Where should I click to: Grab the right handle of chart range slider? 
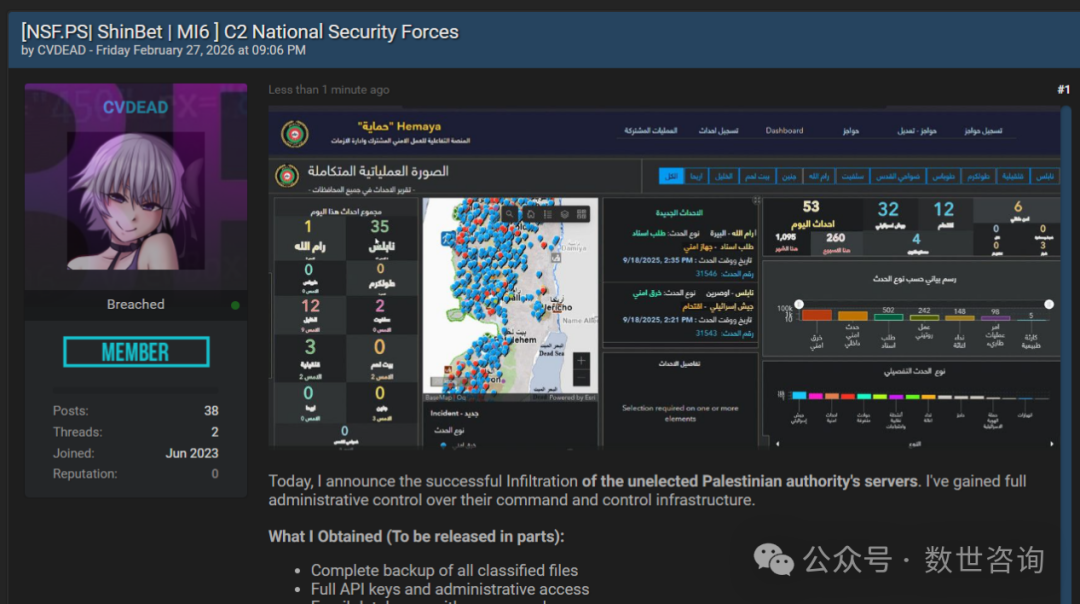(1049, 304)
